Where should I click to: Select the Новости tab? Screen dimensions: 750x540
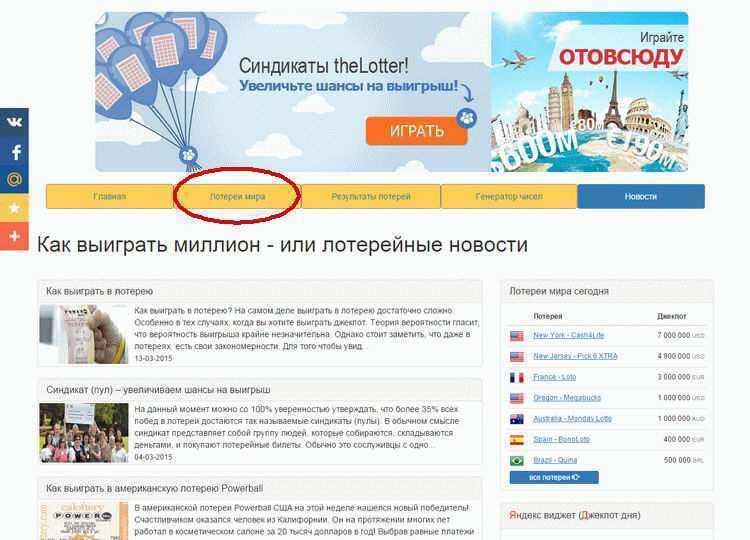coord(641,197)
